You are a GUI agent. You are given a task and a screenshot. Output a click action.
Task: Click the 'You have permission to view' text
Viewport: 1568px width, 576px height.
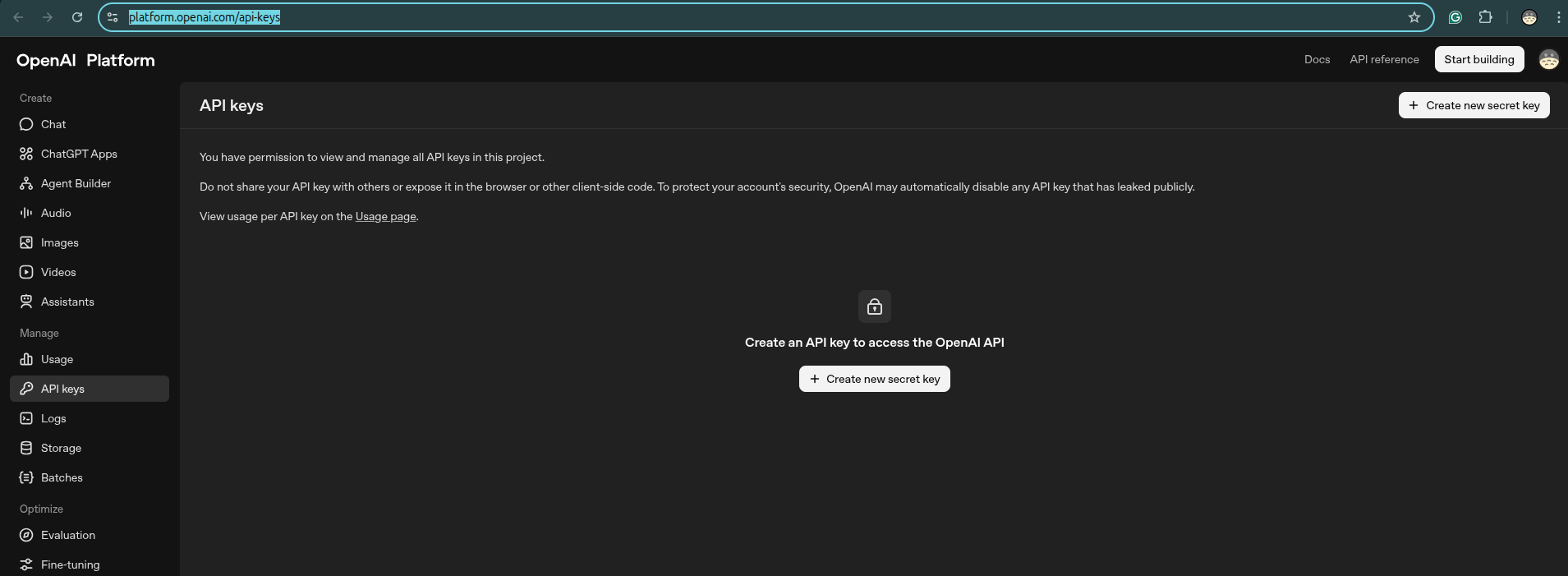[x=372, y=157]
